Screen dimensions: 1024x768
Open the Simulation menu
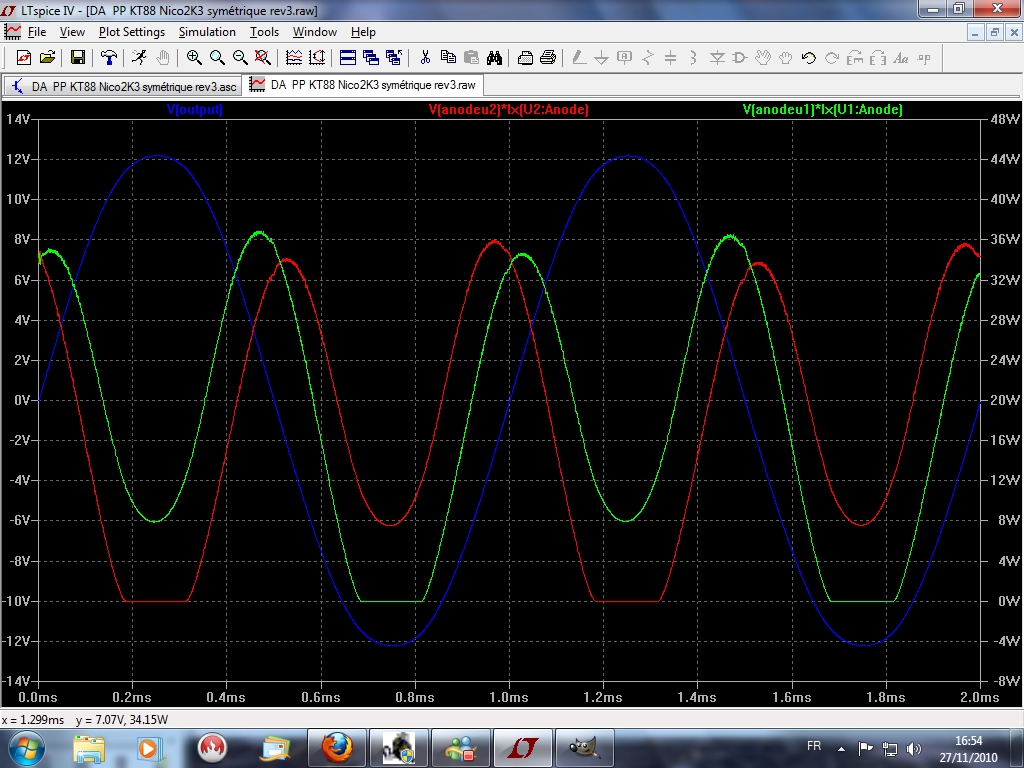point(207,31)
